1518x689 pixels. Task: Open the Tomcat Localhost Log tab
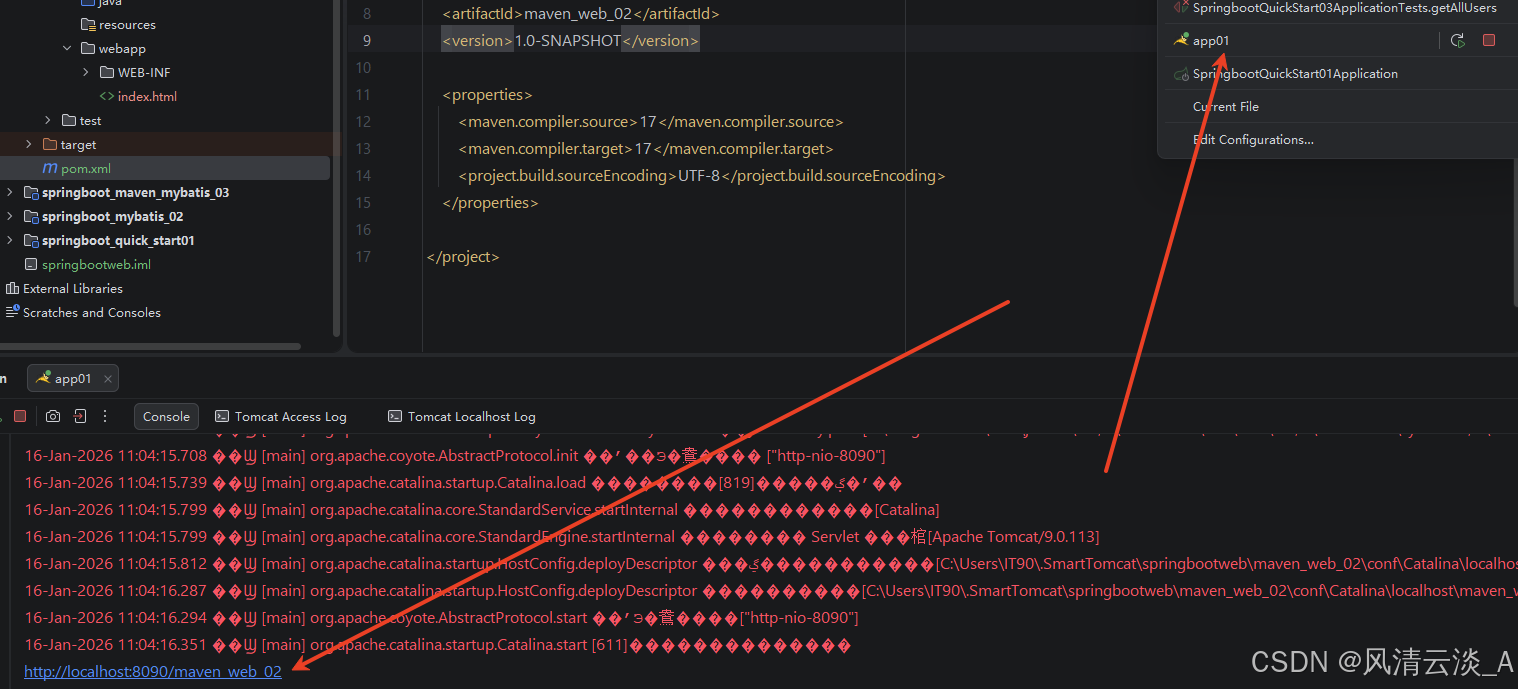[461, 416]
